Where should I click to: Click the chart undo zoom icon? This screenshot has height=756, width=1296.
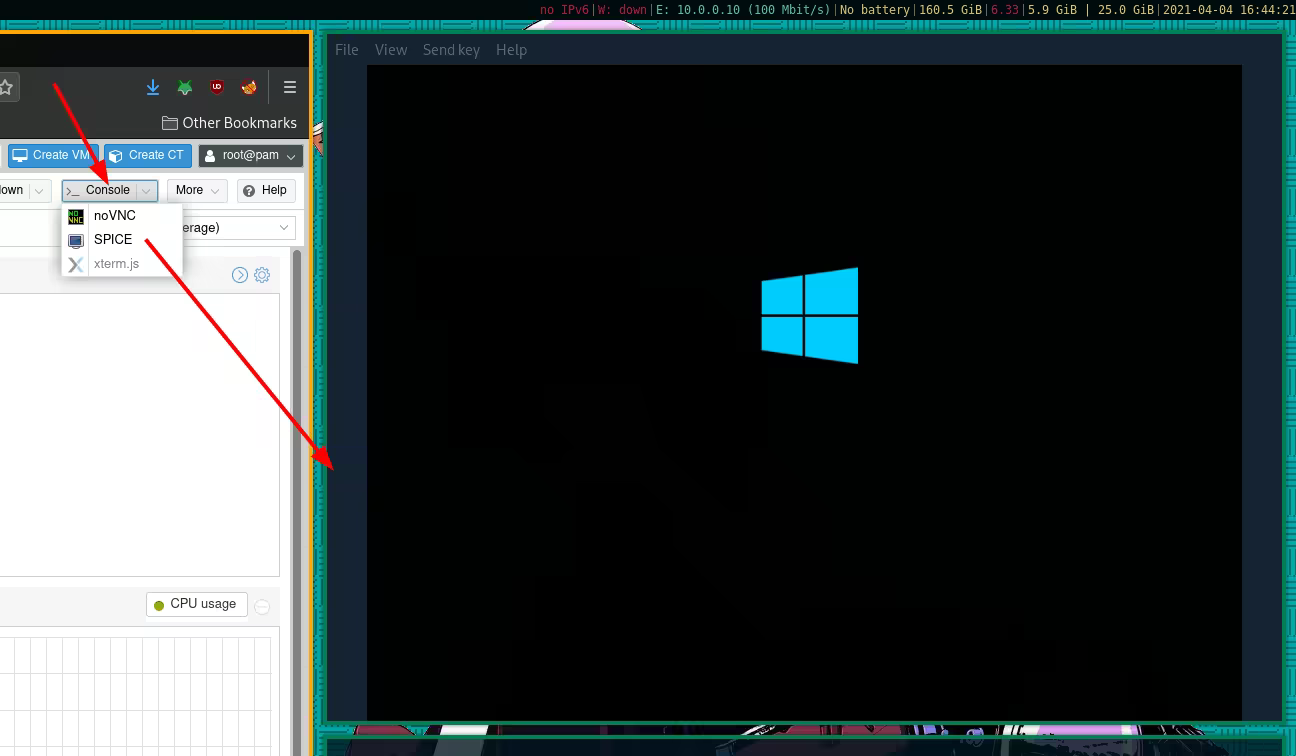(262, 607)
